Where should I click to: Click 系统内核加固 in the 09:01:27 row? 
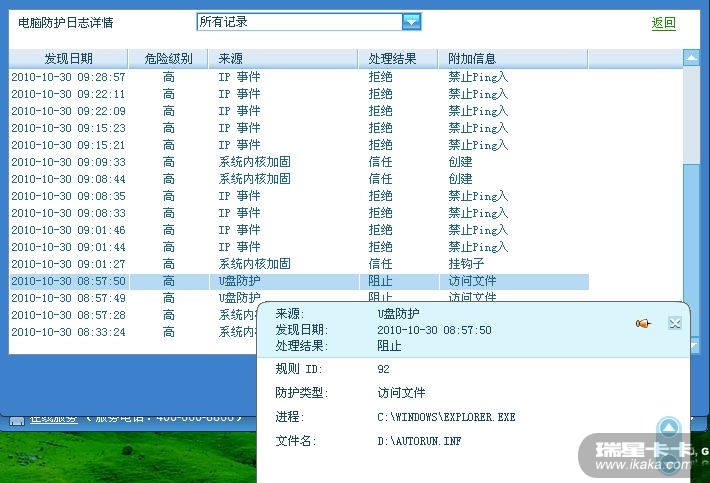(x=254, y=264)
